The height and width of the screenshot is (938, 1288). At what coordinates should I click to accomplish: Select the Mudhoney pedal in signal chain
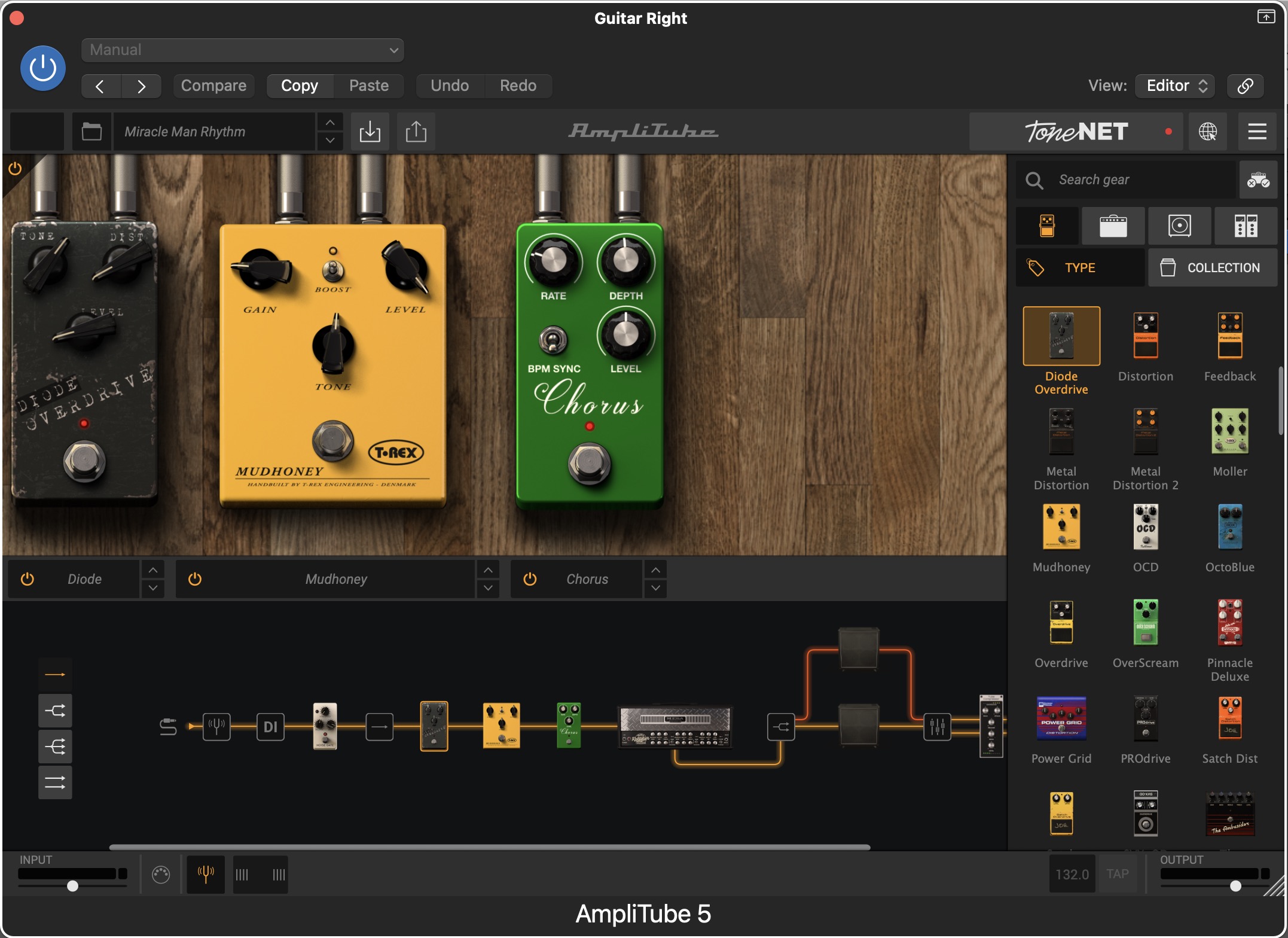pos(501,726)
